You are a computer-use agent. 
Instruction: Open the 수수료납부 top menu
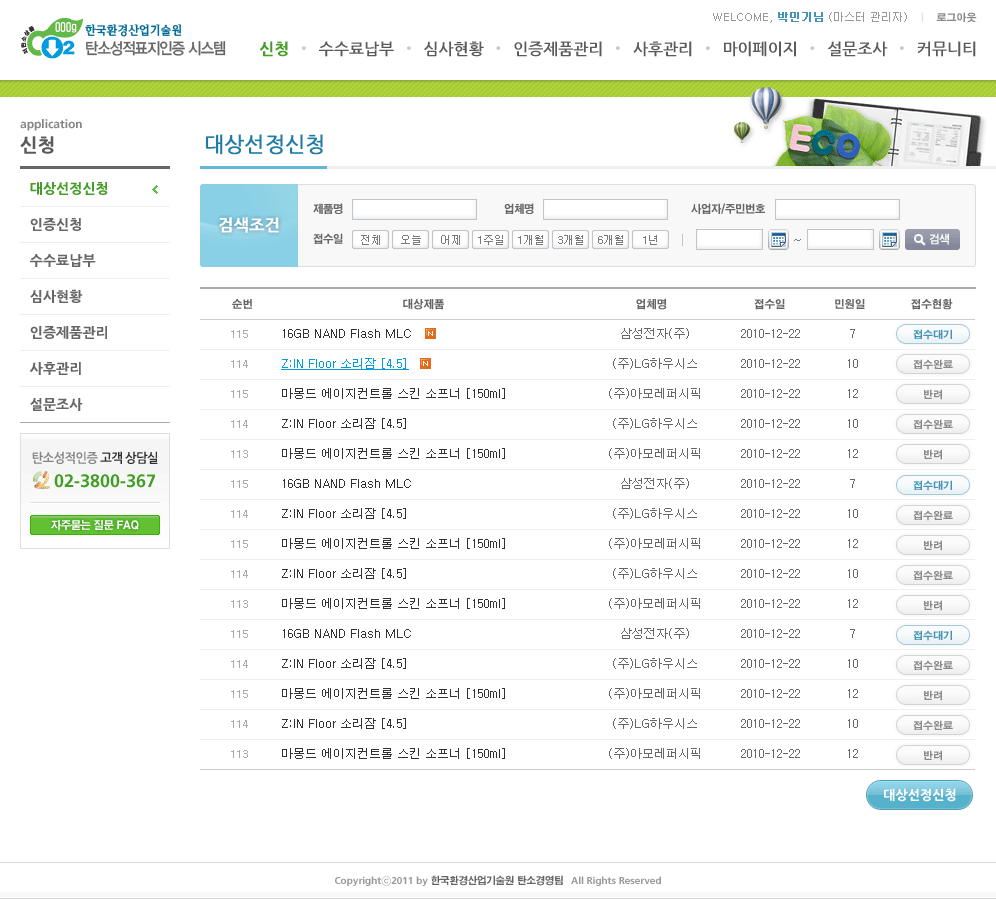(x=356, y=48)
